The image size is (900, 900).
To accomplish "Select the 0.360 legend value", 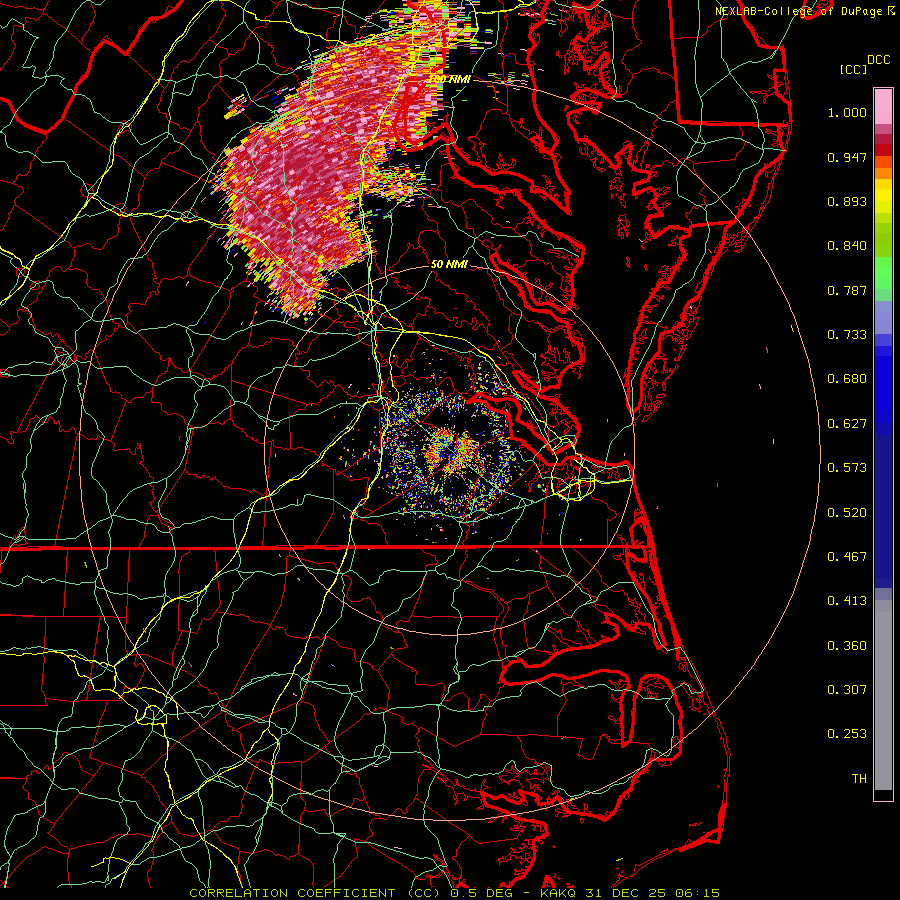I will coord(847,646).
